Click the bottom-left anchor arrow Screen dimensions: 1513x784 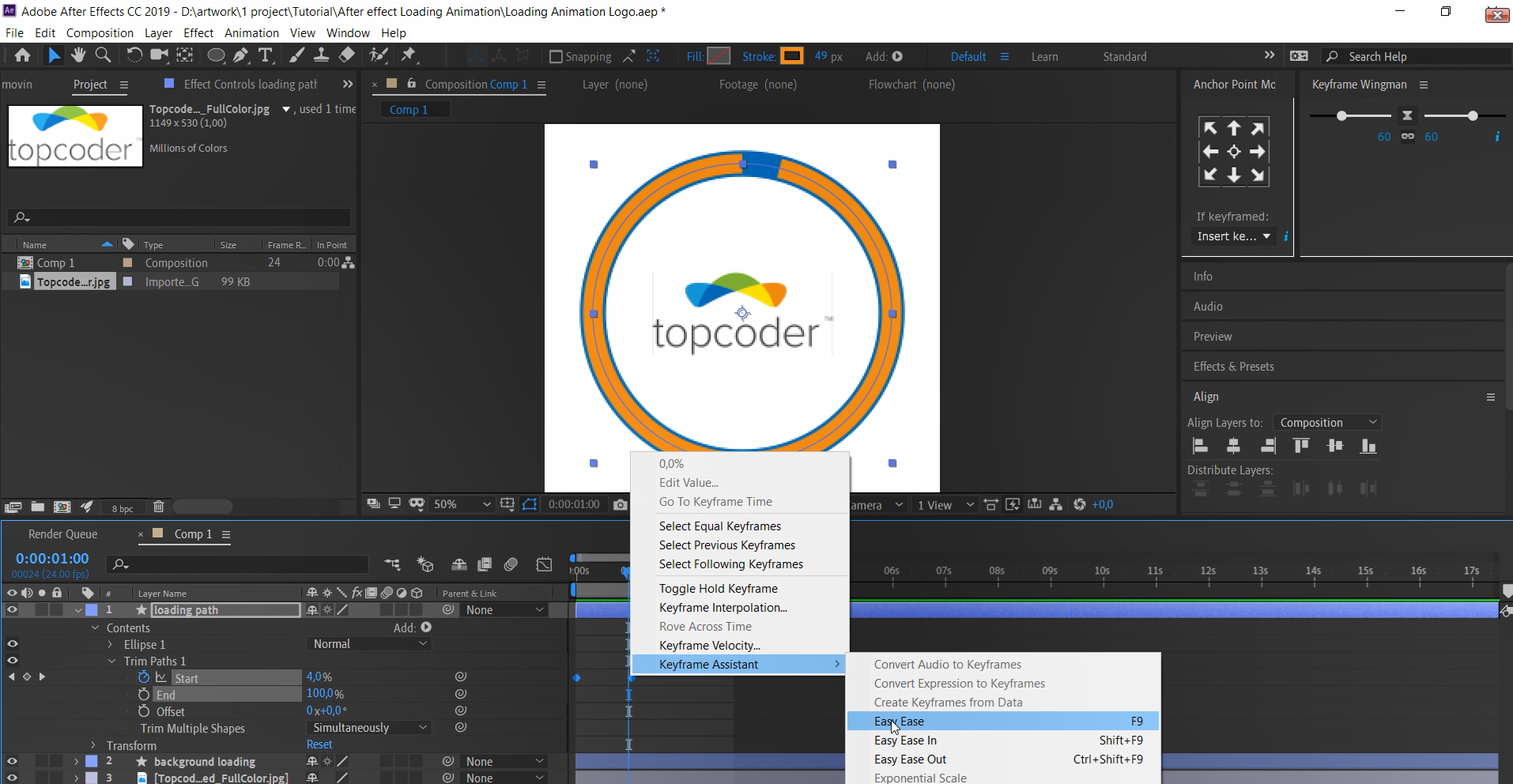[x=1210, y=175]
